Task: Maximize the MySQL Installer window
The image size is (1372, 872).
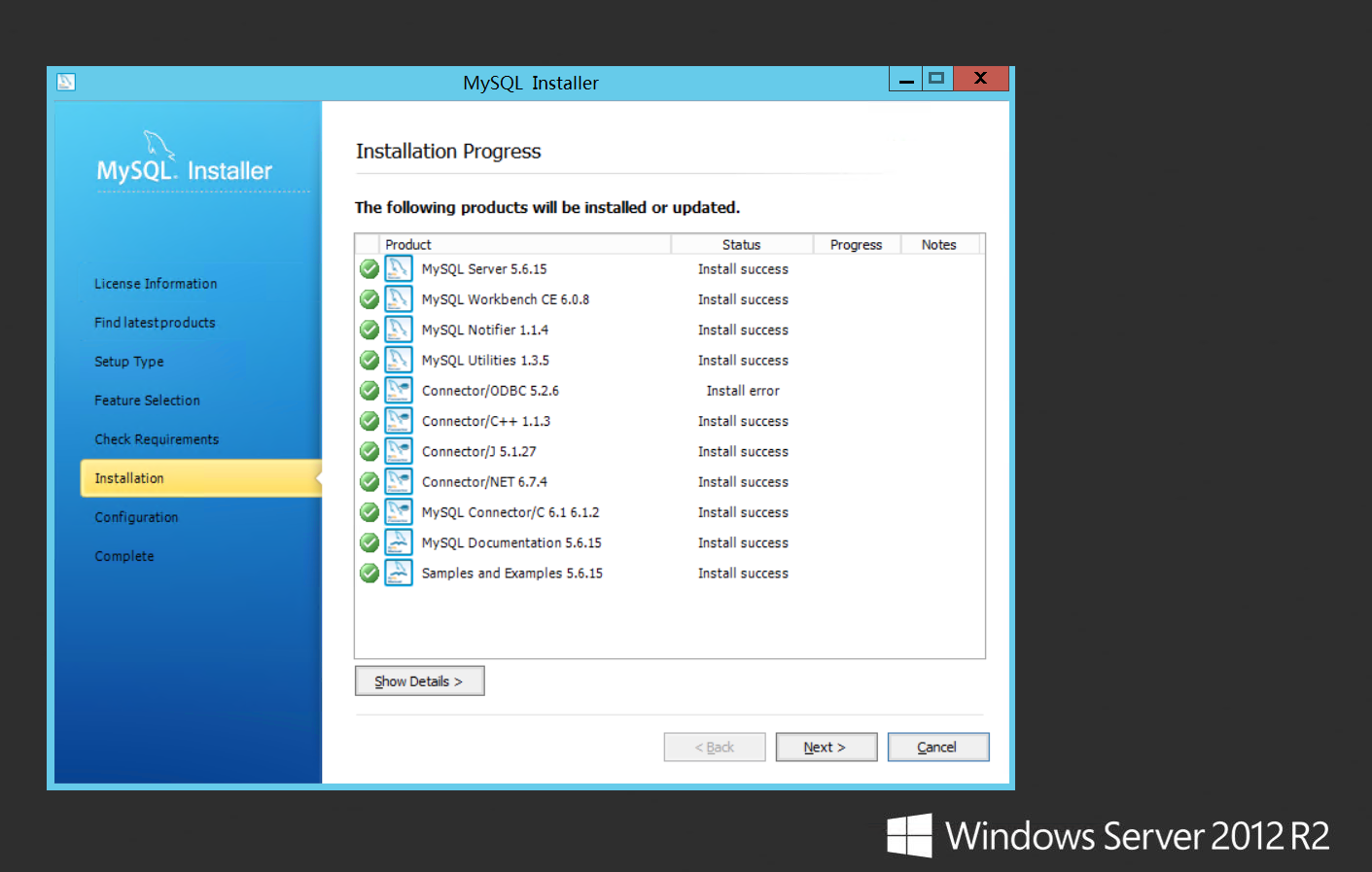Action: click(x=937, y=79)
